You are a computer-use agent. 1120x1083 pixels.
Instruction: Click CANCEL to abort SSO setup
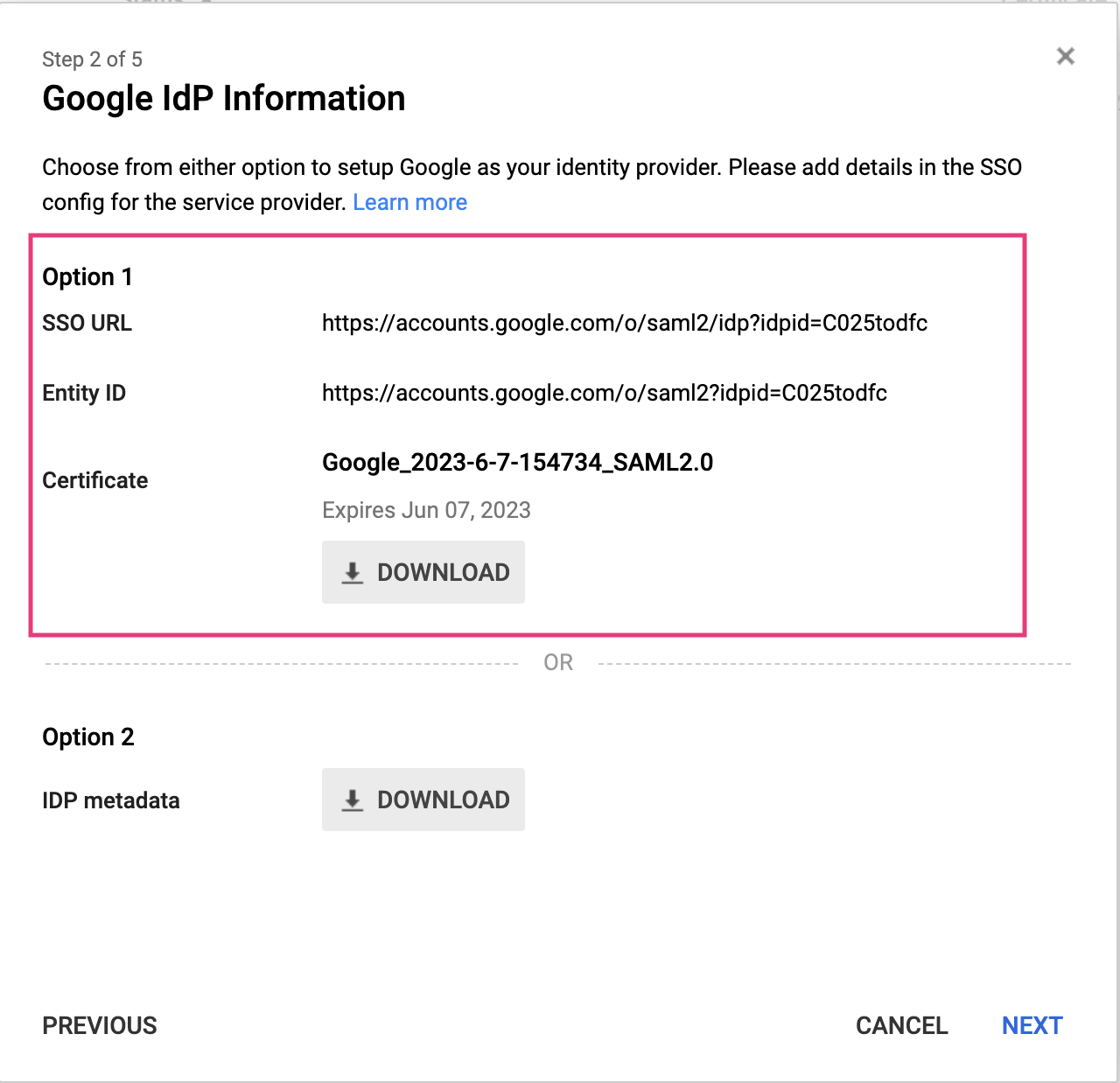click(902, 1025)
